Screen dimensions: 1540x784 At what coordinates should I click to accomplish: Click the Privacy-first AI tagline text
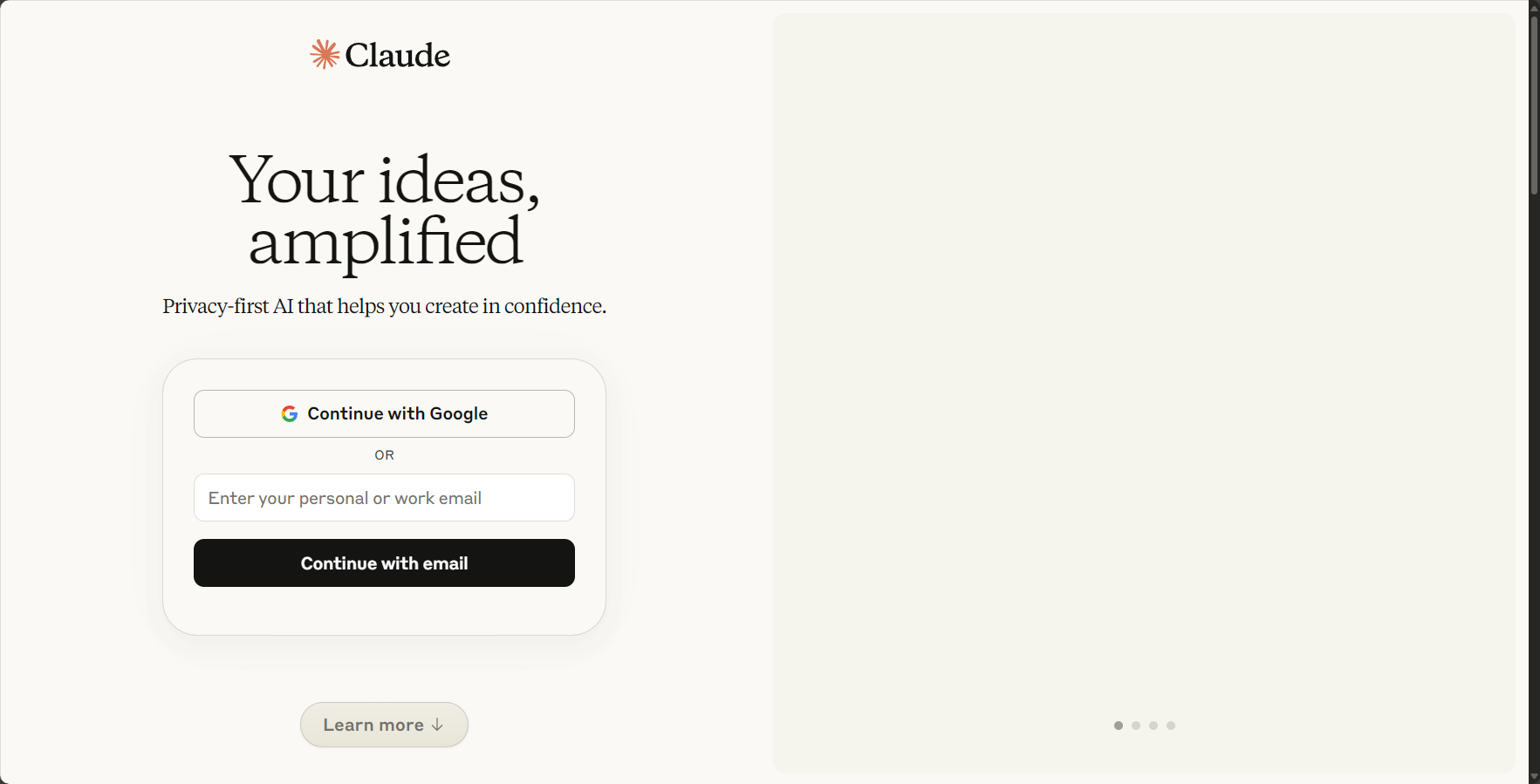[x=385, y=306]
